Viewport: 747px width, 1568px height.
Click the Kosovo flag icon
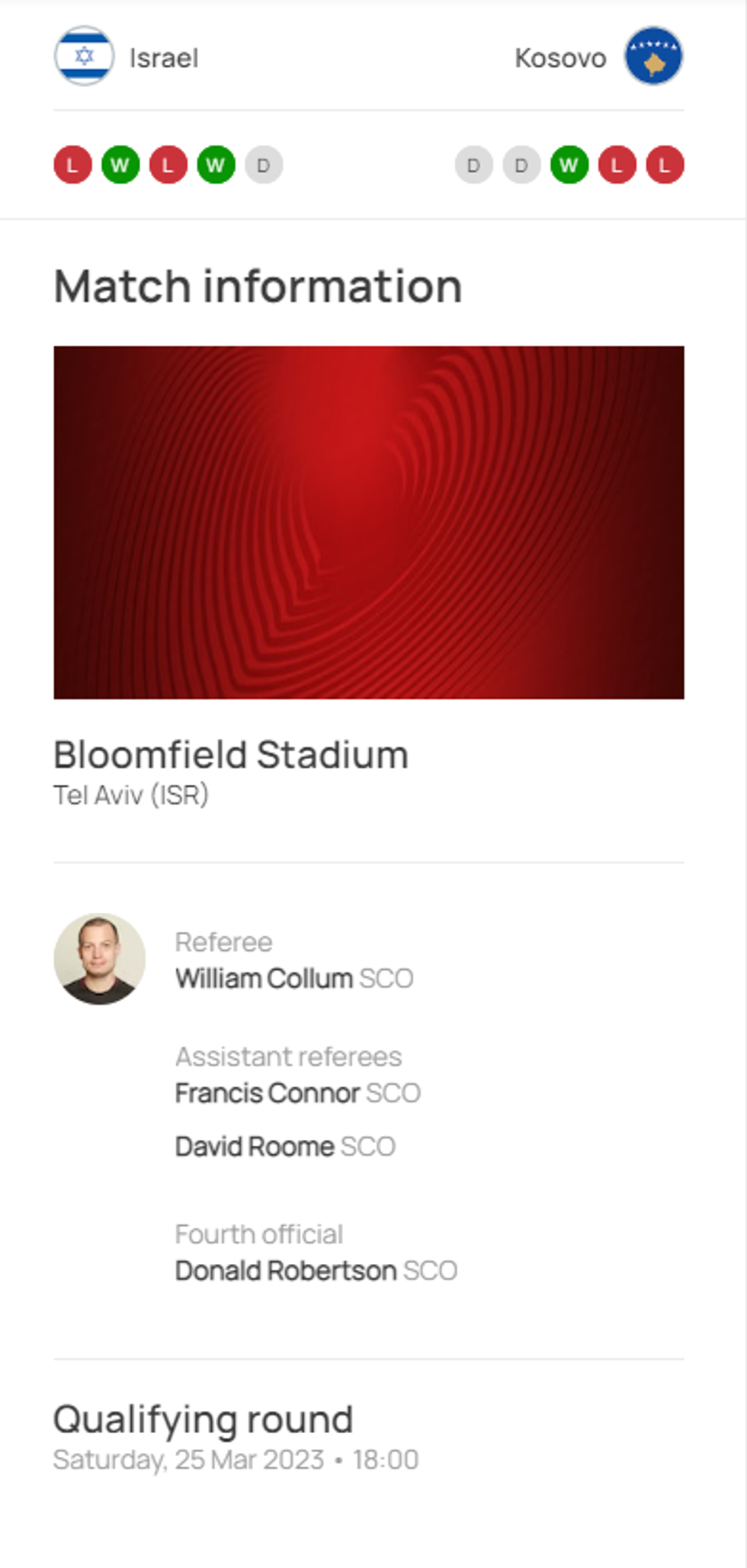[653, 56]
